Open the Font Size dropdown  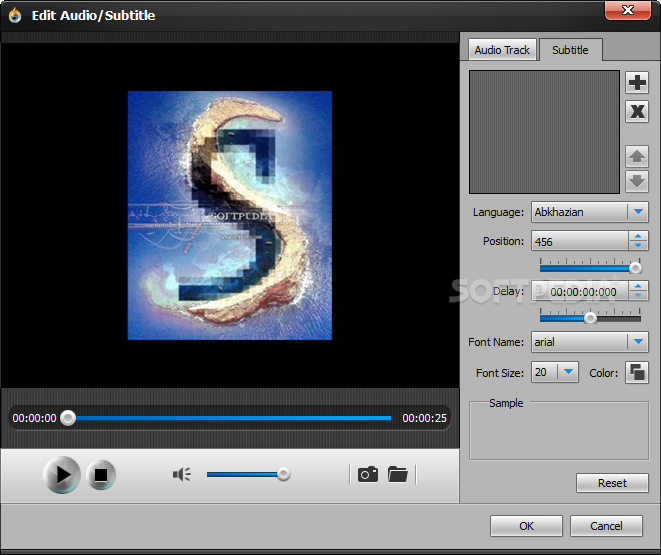click(568, 372)
